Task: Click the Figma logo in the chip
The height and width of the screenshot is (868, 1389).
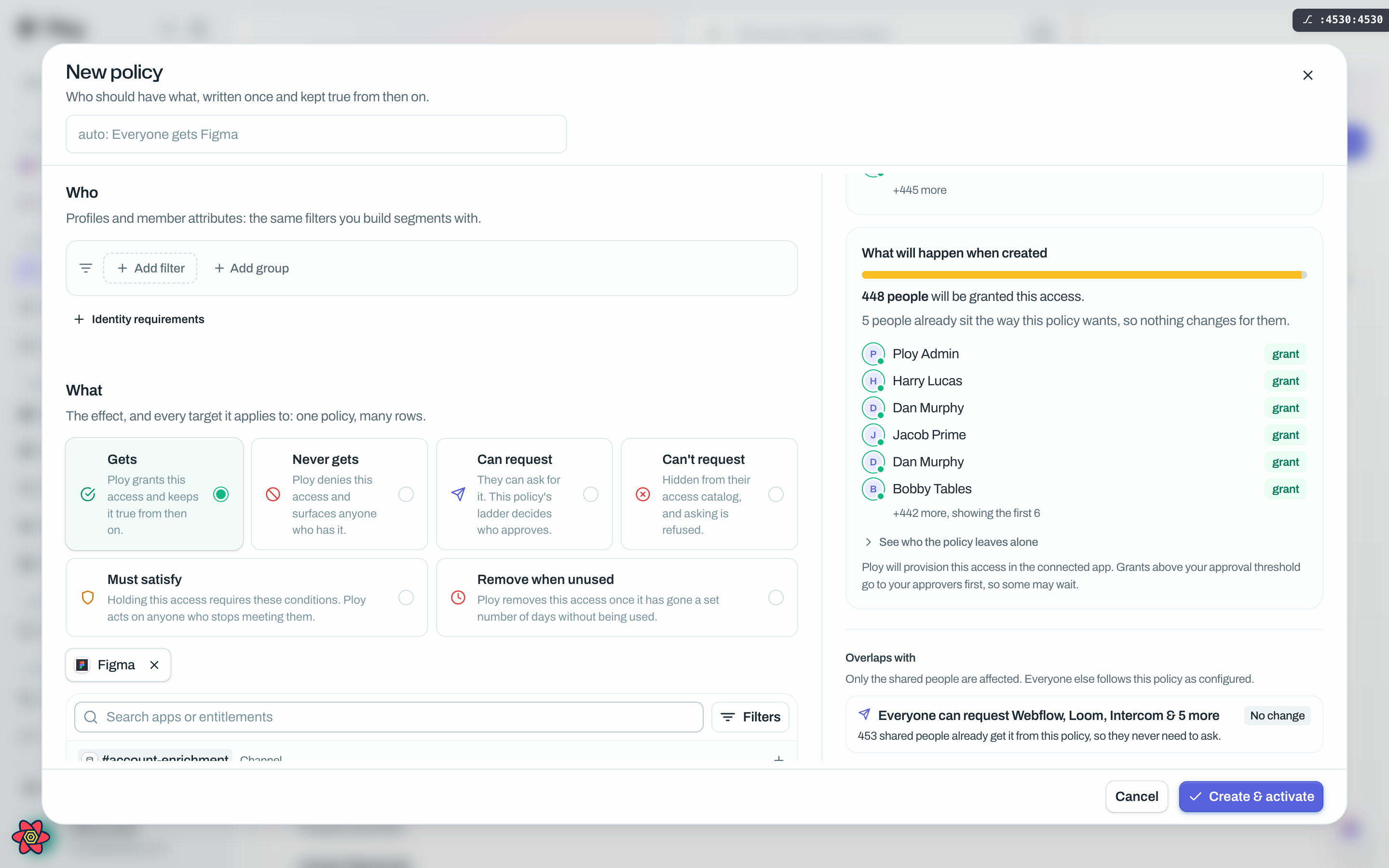Action: pos(82,665)
